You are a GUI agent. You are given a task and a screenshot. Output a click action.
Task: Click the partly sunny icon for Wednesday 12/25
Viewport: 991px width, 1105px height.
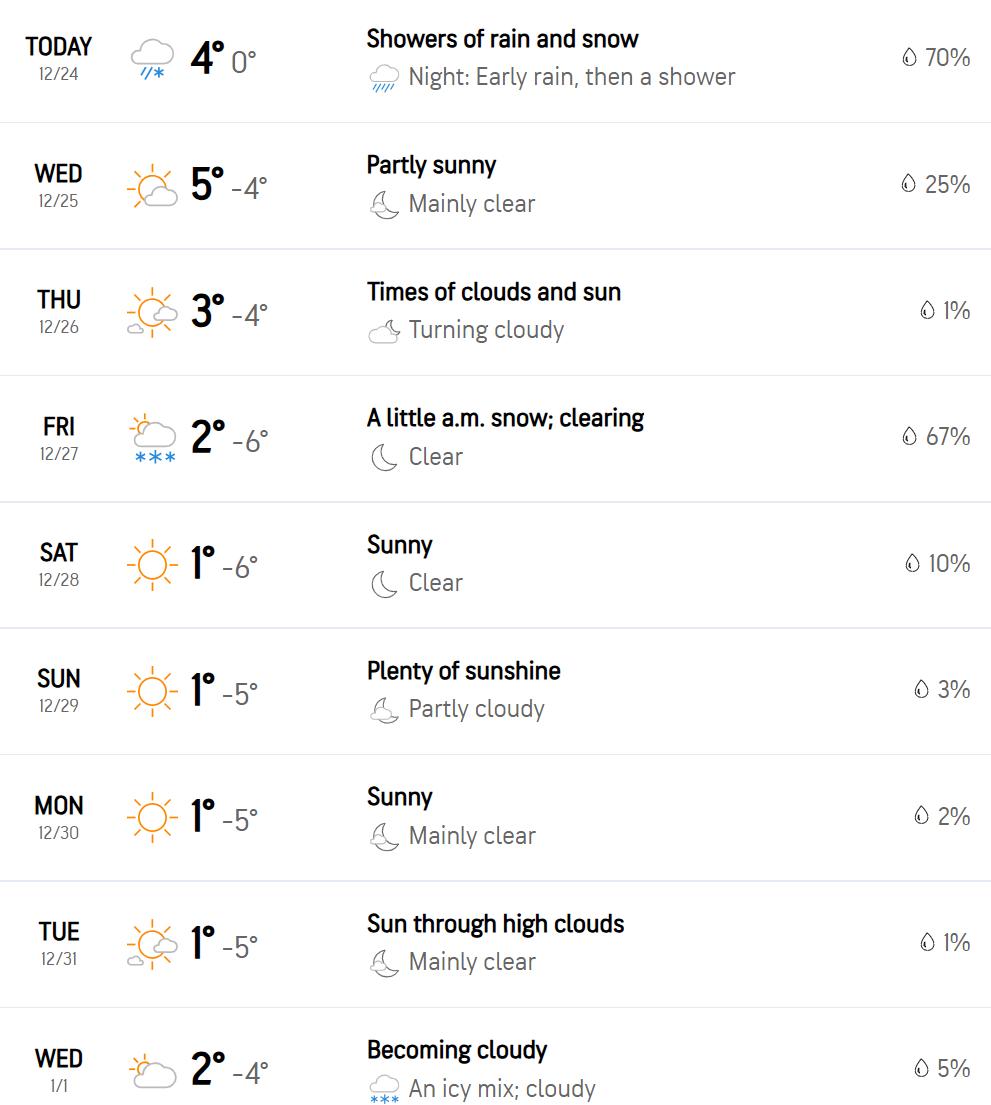[152, 187]
